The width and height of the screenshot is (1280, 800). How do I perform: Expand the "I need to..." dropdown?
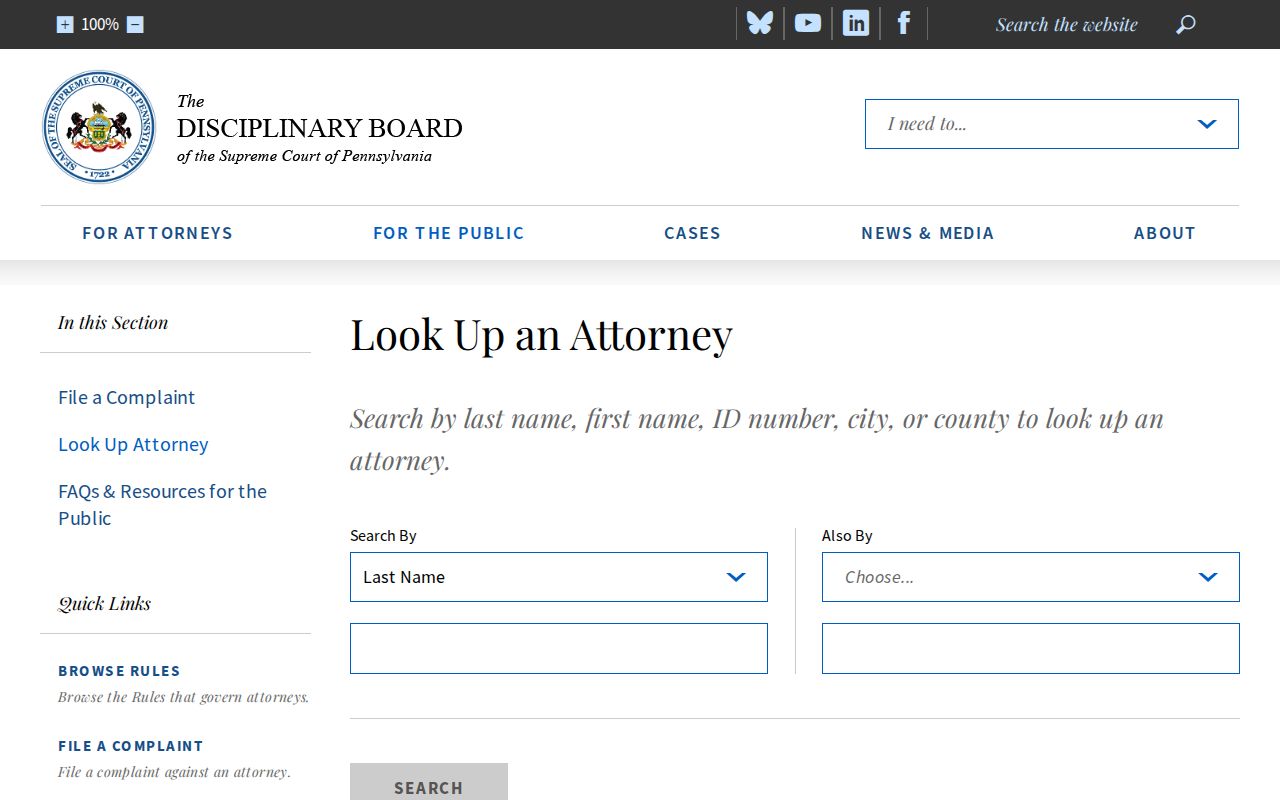1052,124
